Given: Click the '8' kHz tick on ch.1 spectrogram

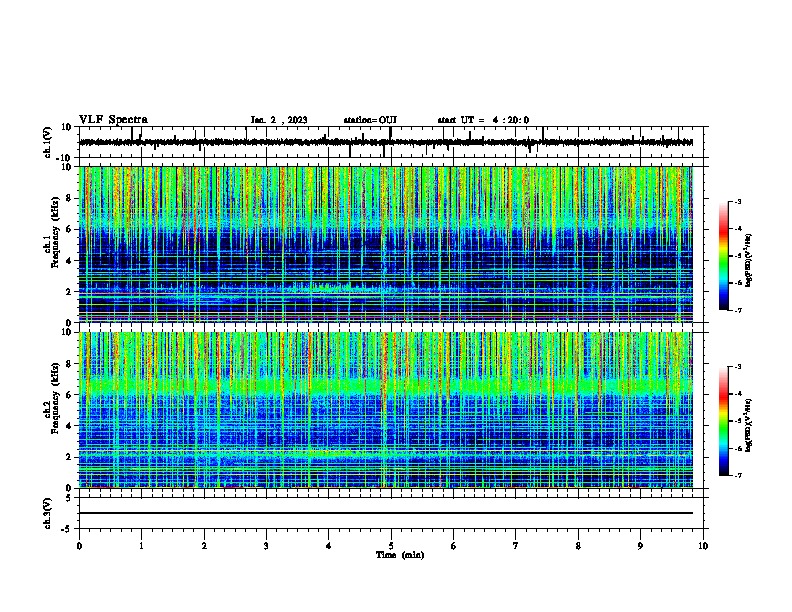Looking at the screenshot, I should click(70, 198).
